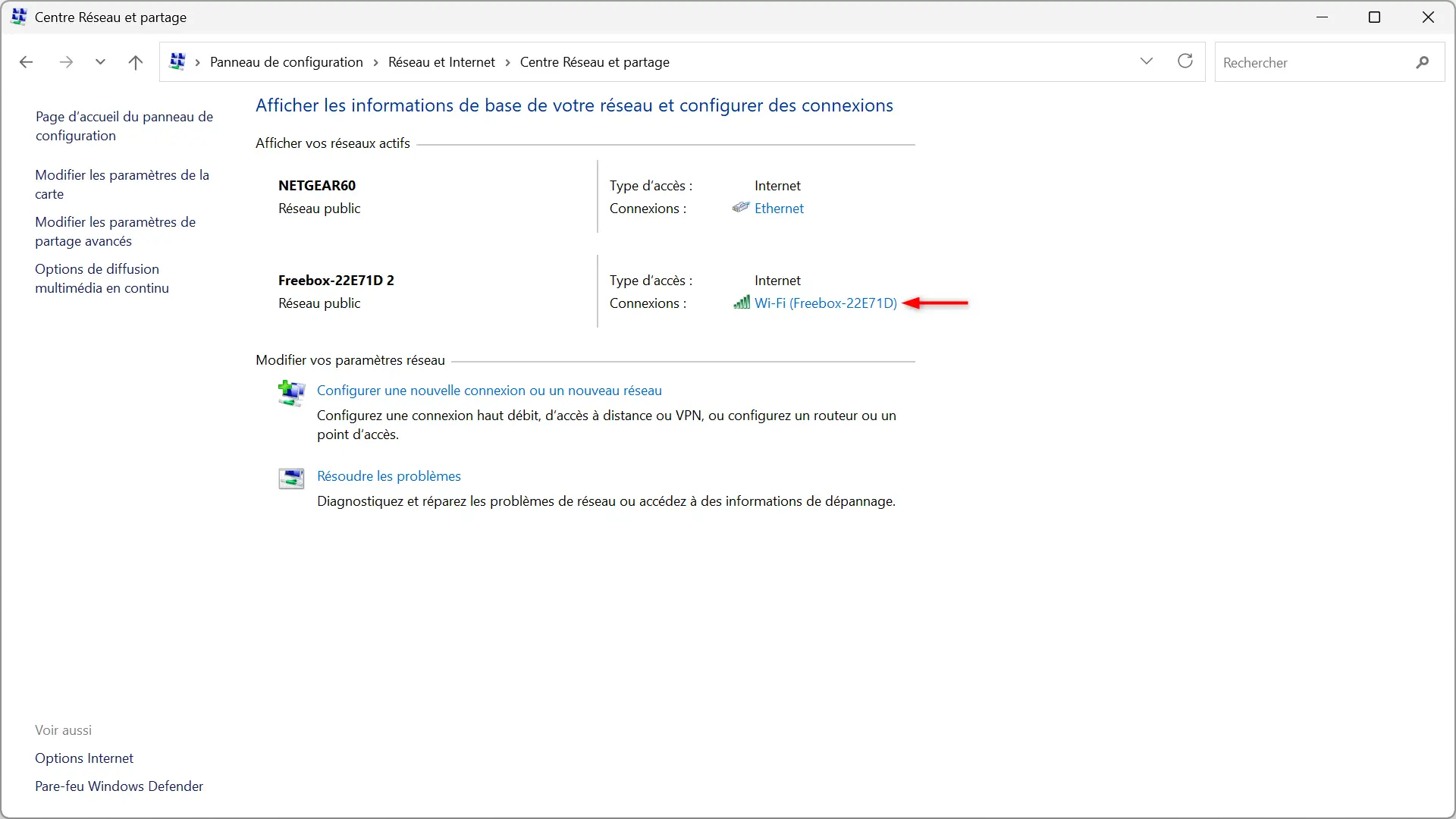Expand chevron after Réseau et Internet

point(507,62)
